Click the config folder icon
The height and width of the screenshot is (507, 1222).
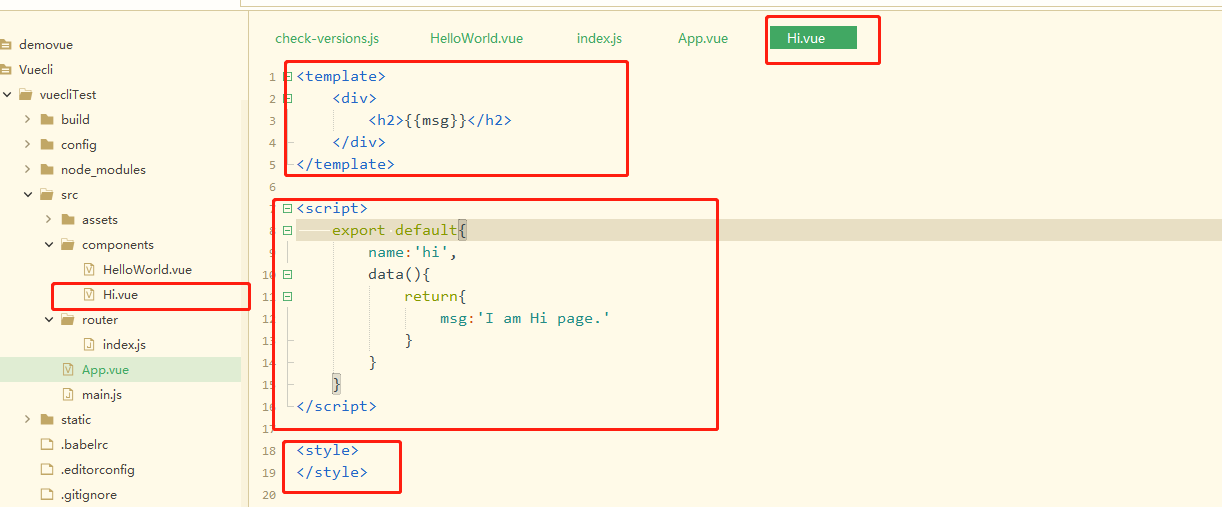(47, 144)
